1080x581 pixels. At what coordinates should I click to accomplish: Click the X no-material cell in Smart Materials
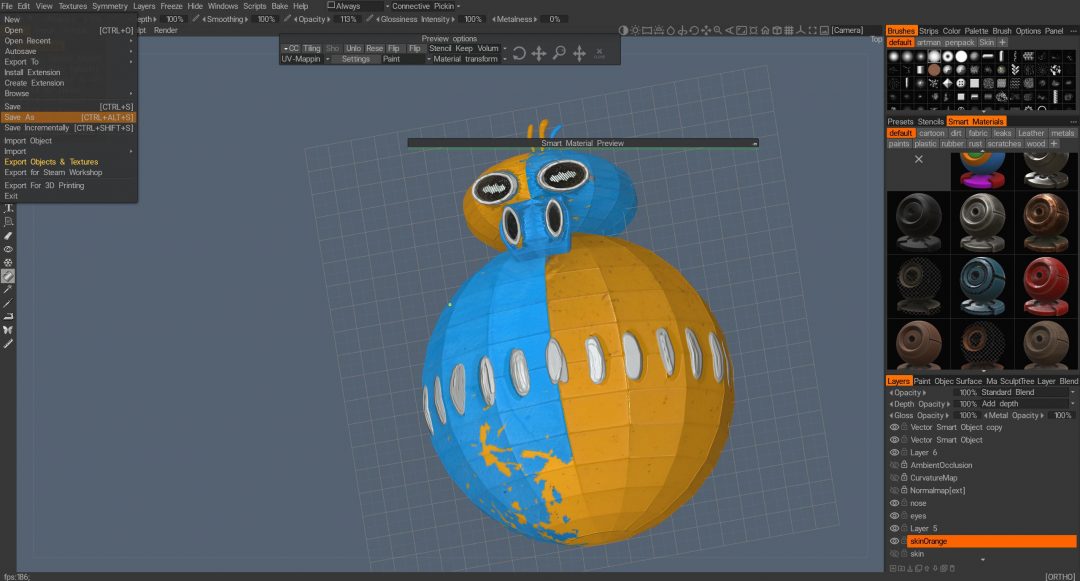pyautogui.click(x=918, y=159)
